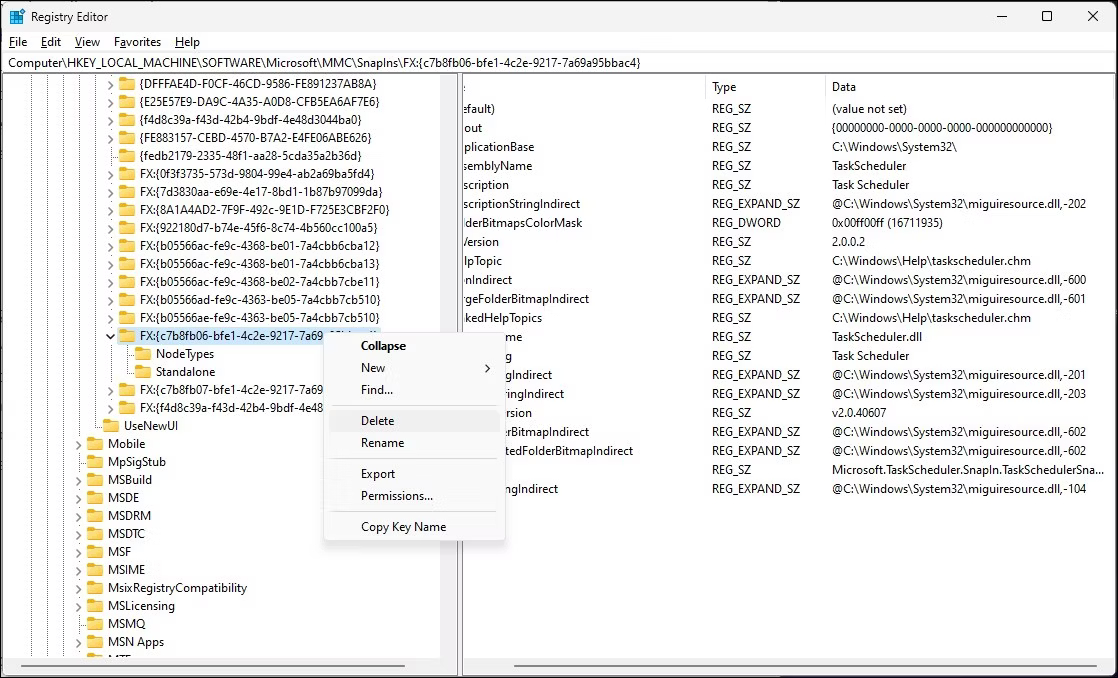Viewport: 1118px width, 678px height.
Task: Maximize the Registry Editor window
Action: pos(1047,16)
